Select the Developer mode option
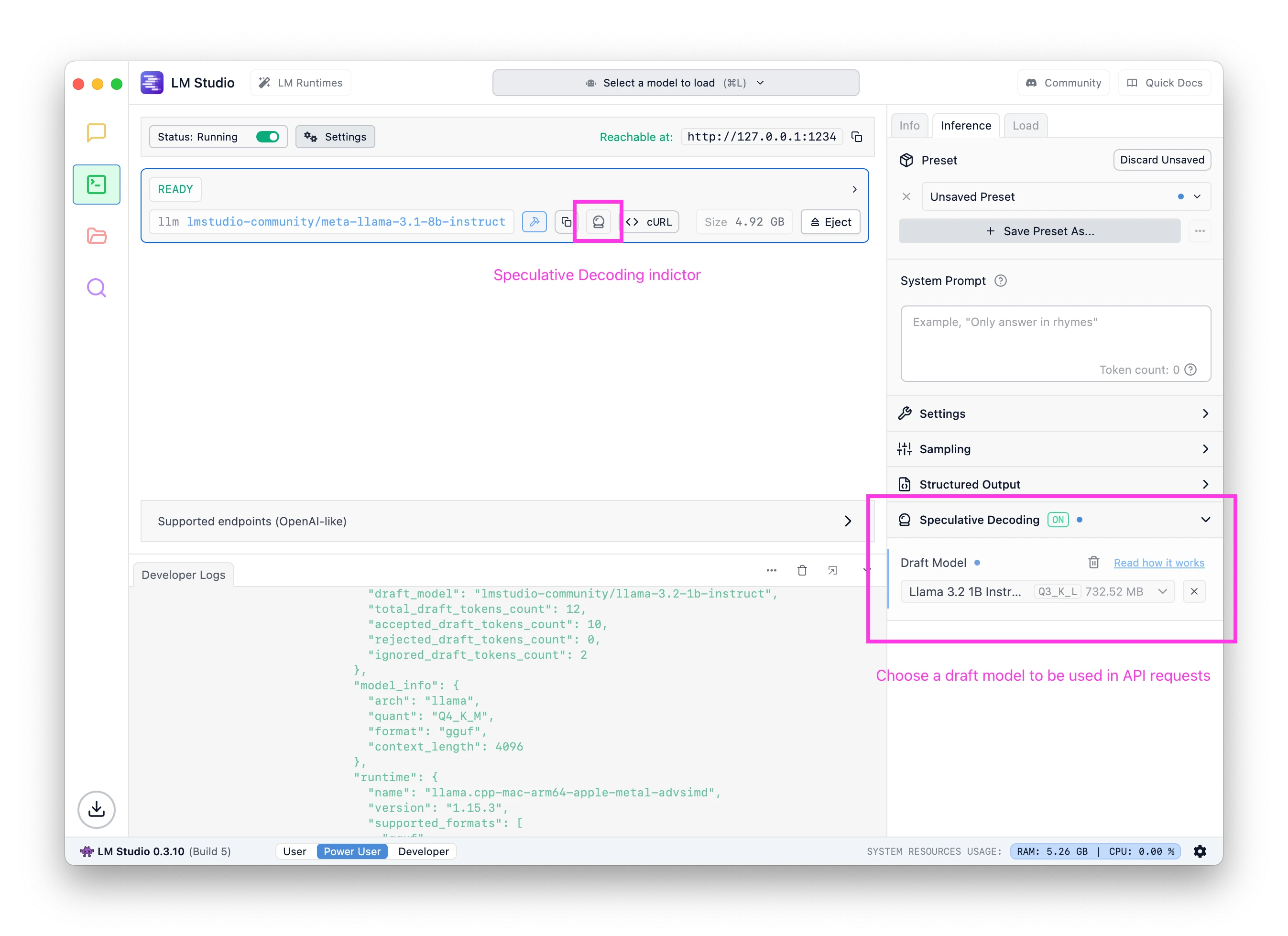 pyautogui.click(x=423, y=851)
